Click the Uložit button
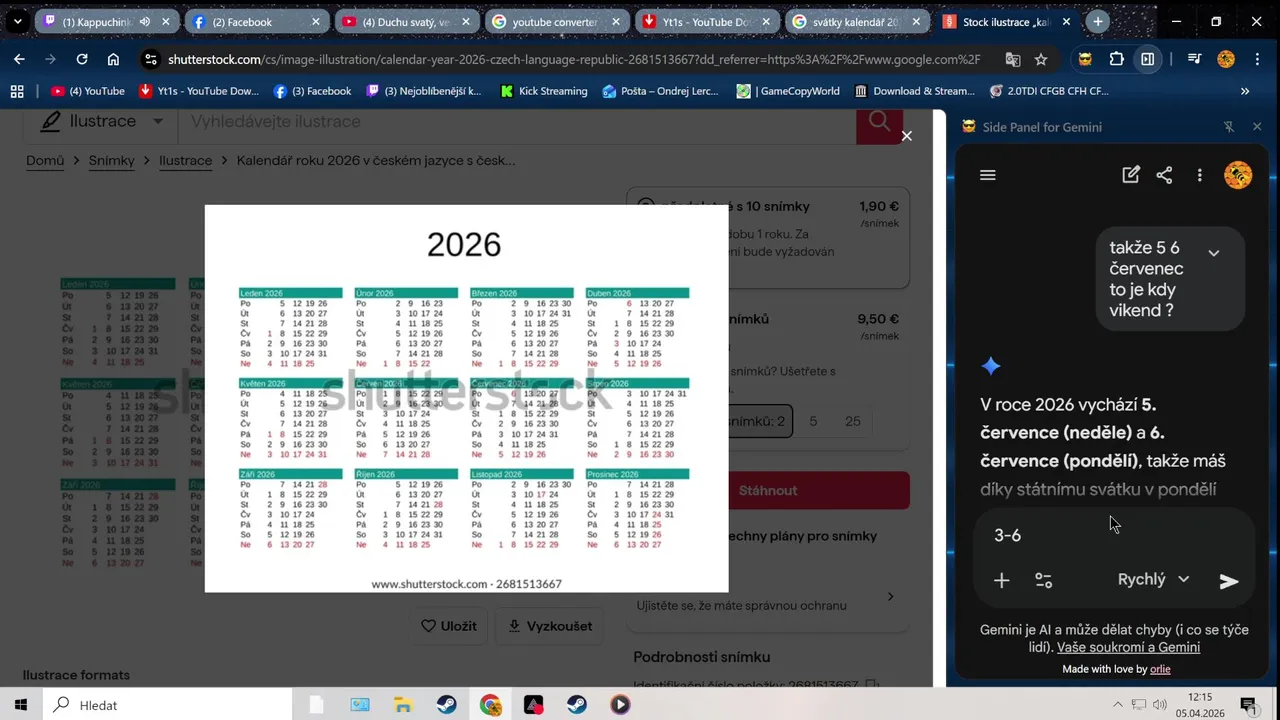Viewport: 1280px width, 720px height. pyautogui.click(x=448, y=626)
